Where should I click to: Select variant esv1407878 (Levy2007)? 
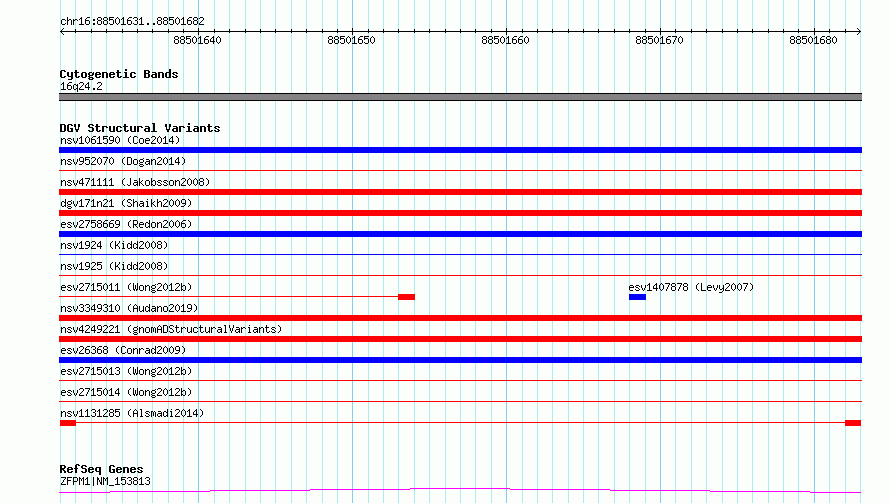[x=691, y=287]
